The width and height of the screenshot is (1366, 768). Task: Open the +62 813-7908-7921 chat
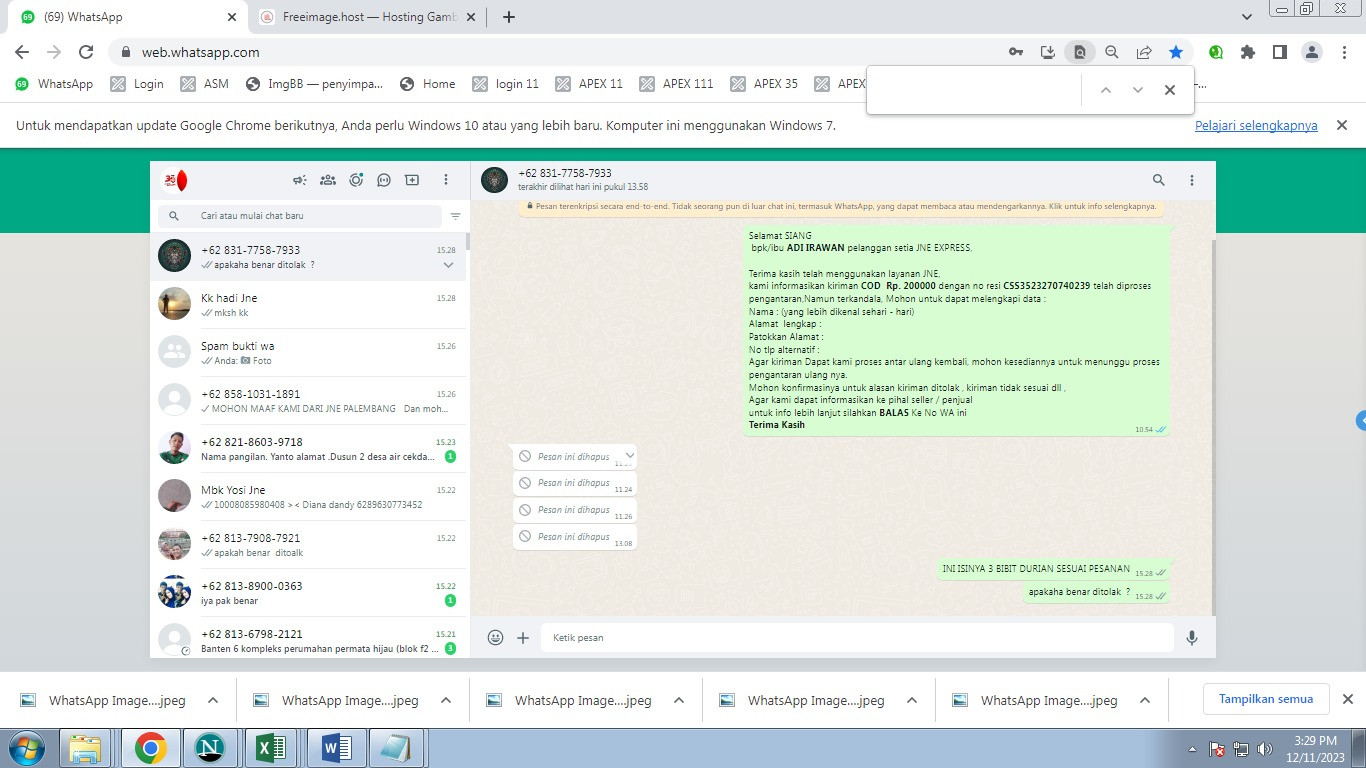308,545
